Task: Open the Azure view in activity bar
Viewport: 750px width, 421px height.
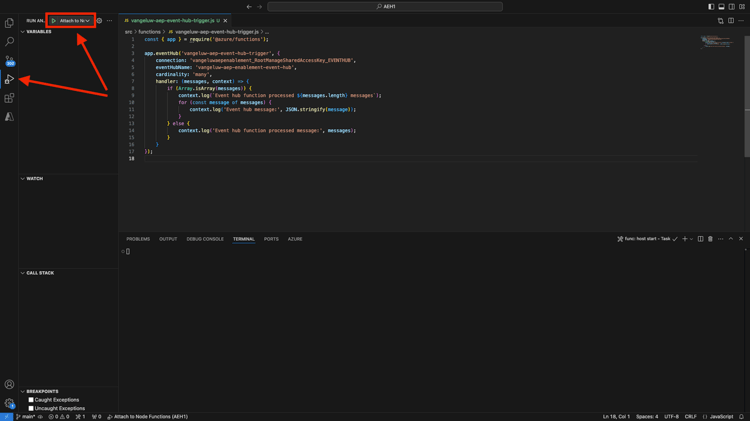Action: 9,117
